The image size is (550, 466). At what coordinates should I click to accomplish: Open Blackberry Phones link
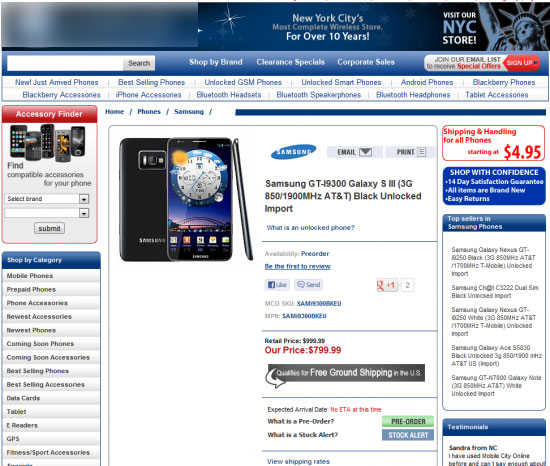(504, 82)
